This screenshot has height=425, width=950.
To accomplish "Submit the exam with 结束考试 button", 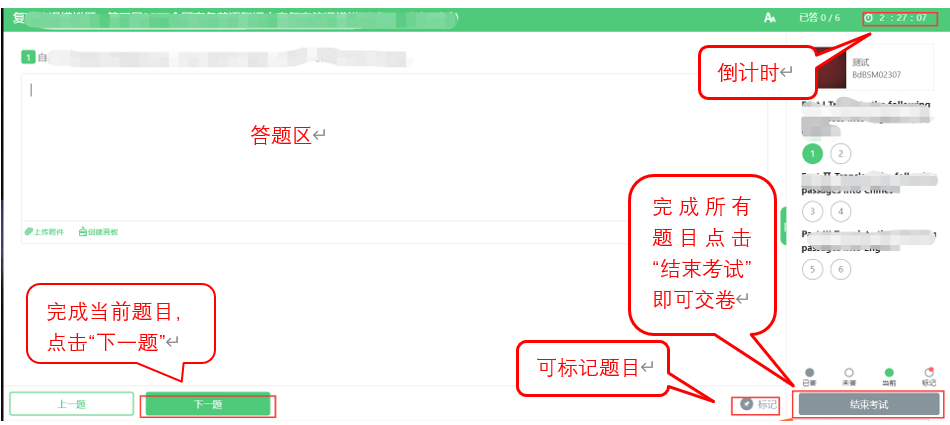I will pyautogui.click(x=869, y=404).
